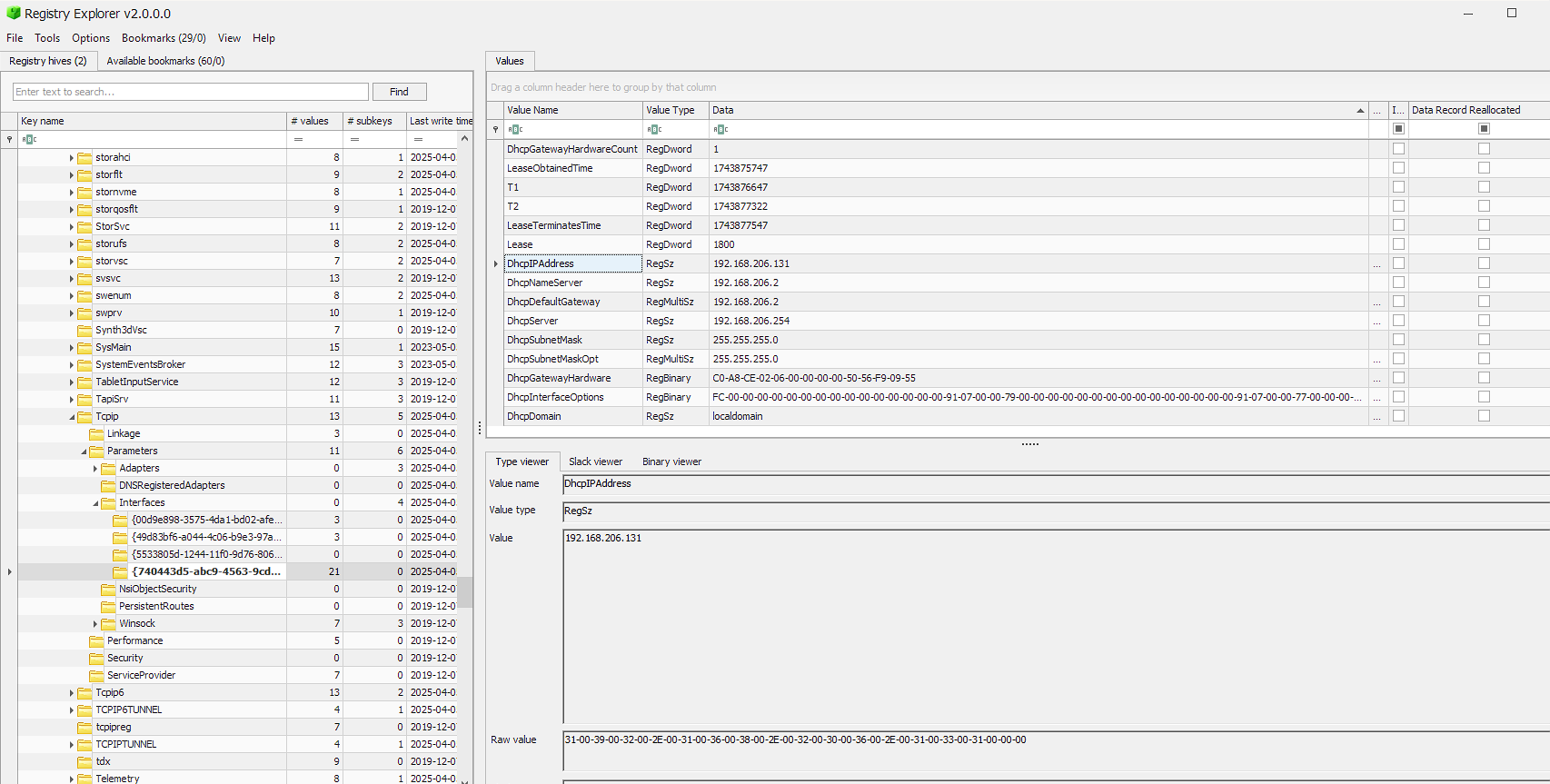Click the Find button

(x=399, y=92)
